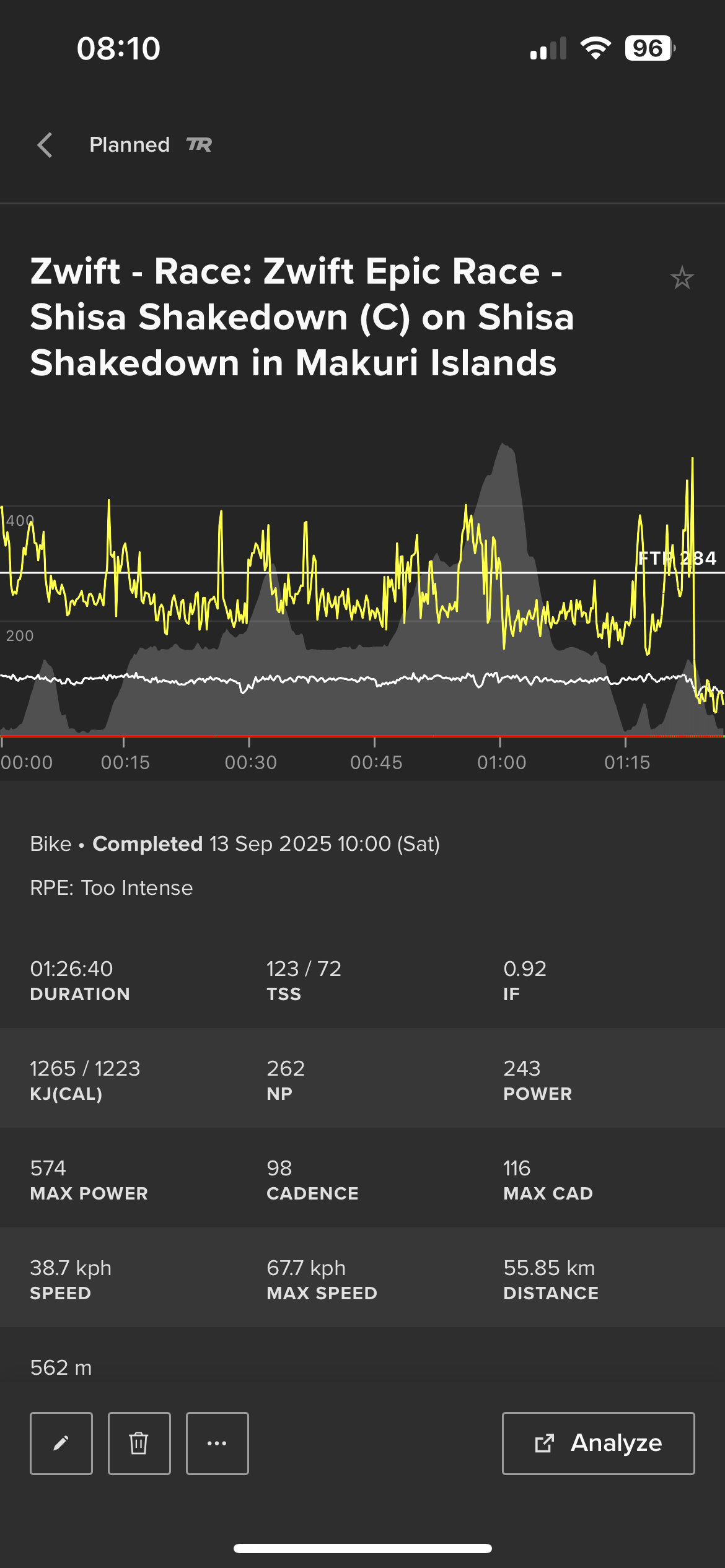
Task: Tap the 00:15 marker on the time axis
Action: click(x=125, y=762)
